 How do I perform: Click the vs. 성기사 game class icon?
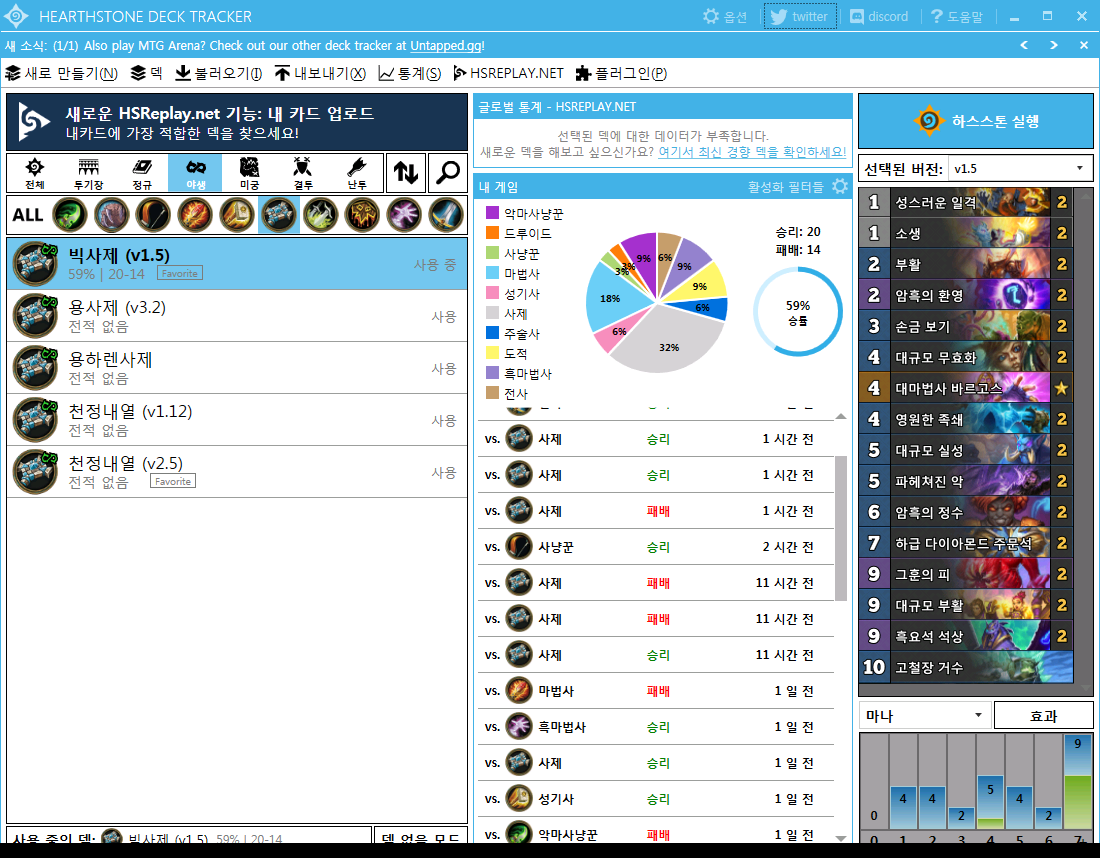(519, 798)
